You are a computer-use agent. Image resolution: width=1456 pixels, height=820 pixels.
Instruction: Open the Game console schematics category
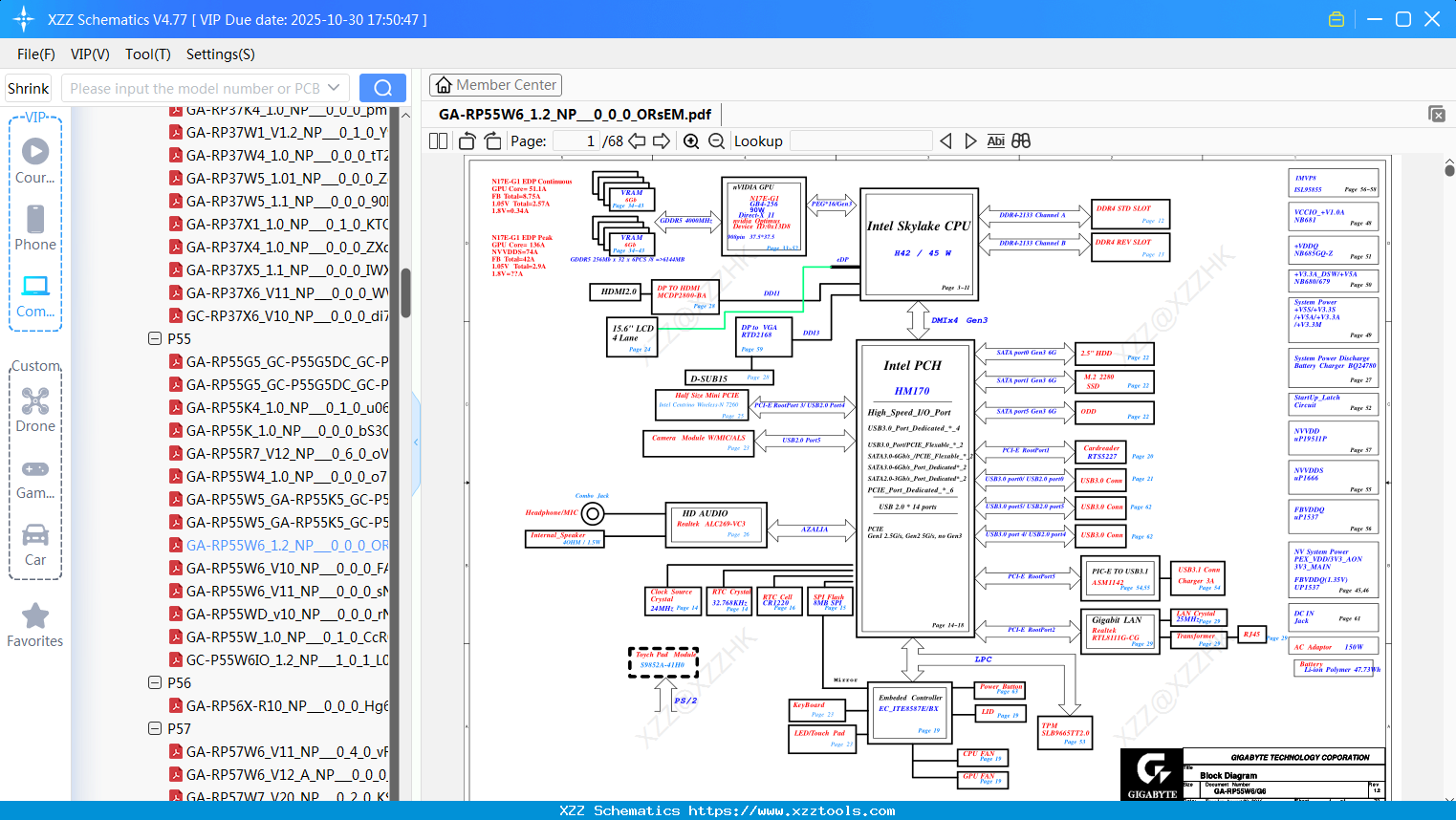coord(35,479)
